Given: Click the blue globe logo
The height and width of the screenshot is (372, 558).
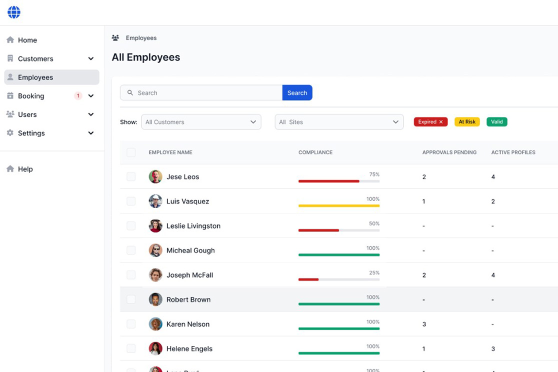Looking at the screenshot, I should pos(14,12).
